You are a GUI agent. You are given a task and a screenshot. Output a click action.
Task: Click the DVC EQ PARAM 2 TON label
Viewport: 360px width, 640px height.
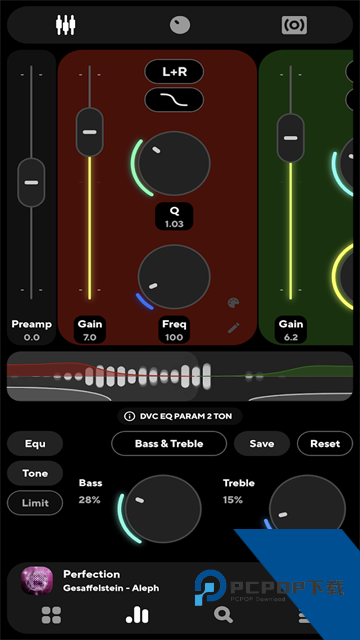186,416
